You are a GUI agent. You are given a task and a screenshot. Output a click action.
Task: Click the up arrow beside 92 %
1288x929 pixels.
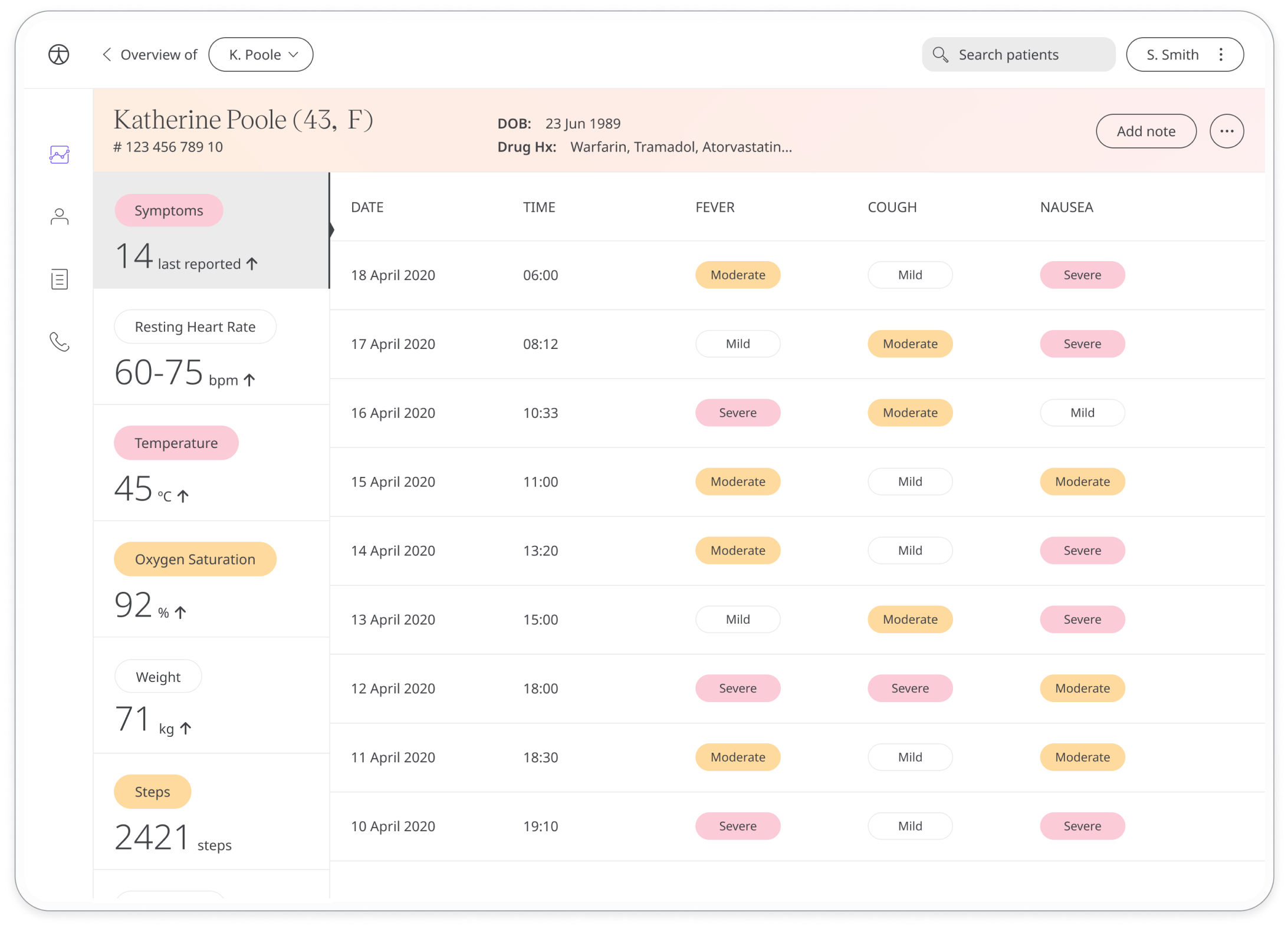[180, 612]
